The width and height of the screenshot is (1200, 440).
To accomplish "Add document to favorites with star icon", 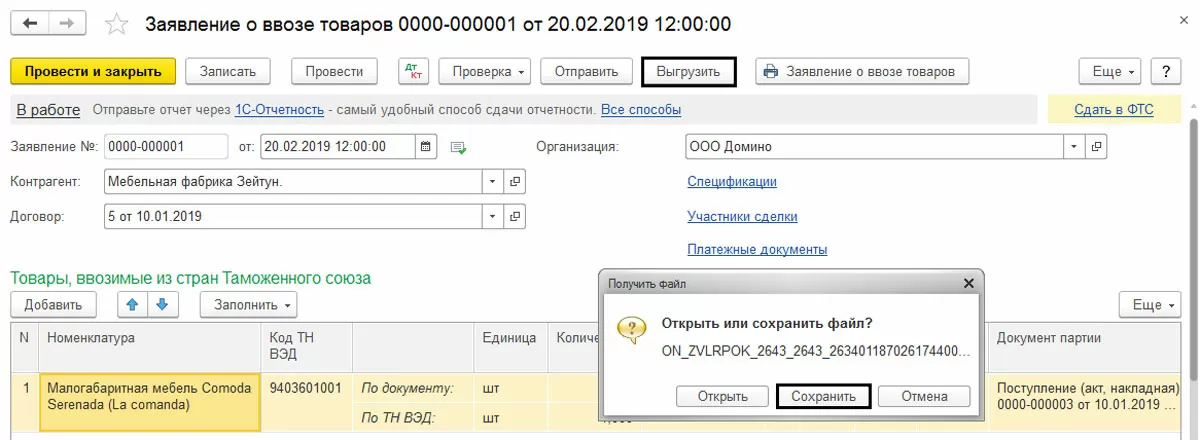I will click(x=117, y=24).
